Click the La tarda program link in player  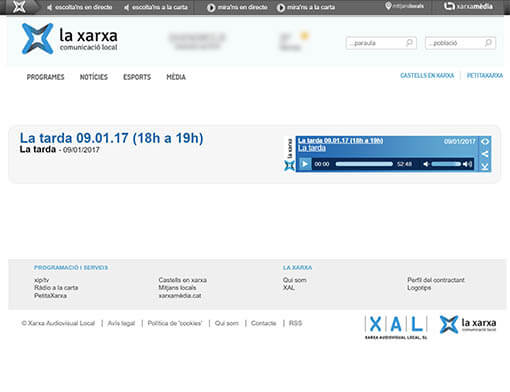[312, 148]
